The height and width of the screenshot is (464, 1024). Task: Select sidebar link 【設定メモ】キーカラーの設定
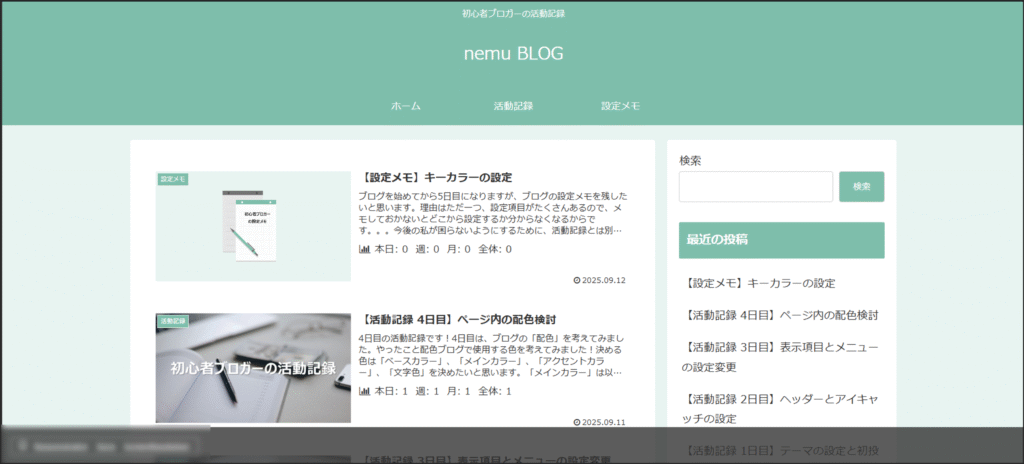pyautogui.click(x=761, y=283)
